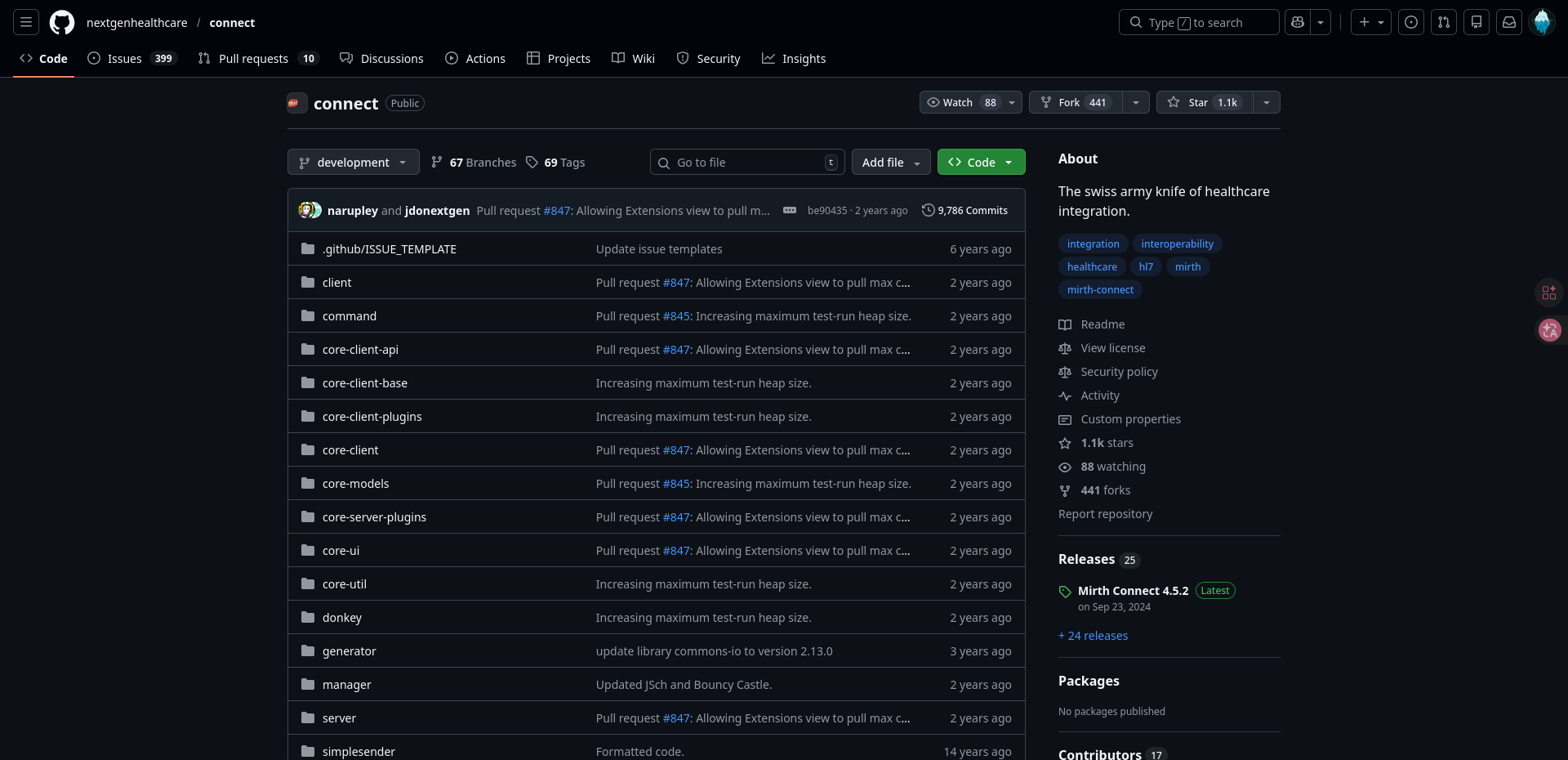View the 67 Branches link

[x=474, y=163]
